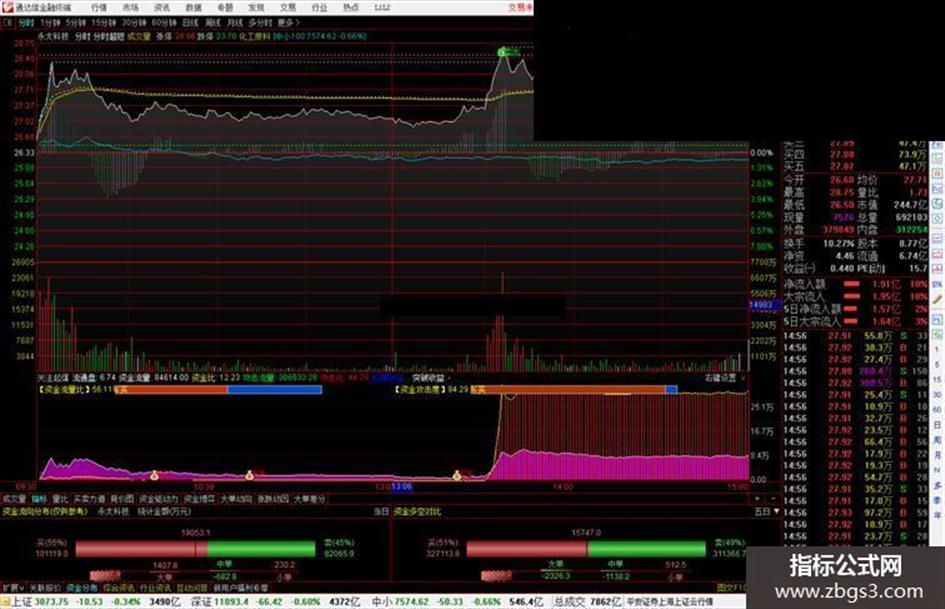Click the plus button beside indicator tabs
This screenshot has height=609, width=945.
pyautogui.click(x=757, y=499)
